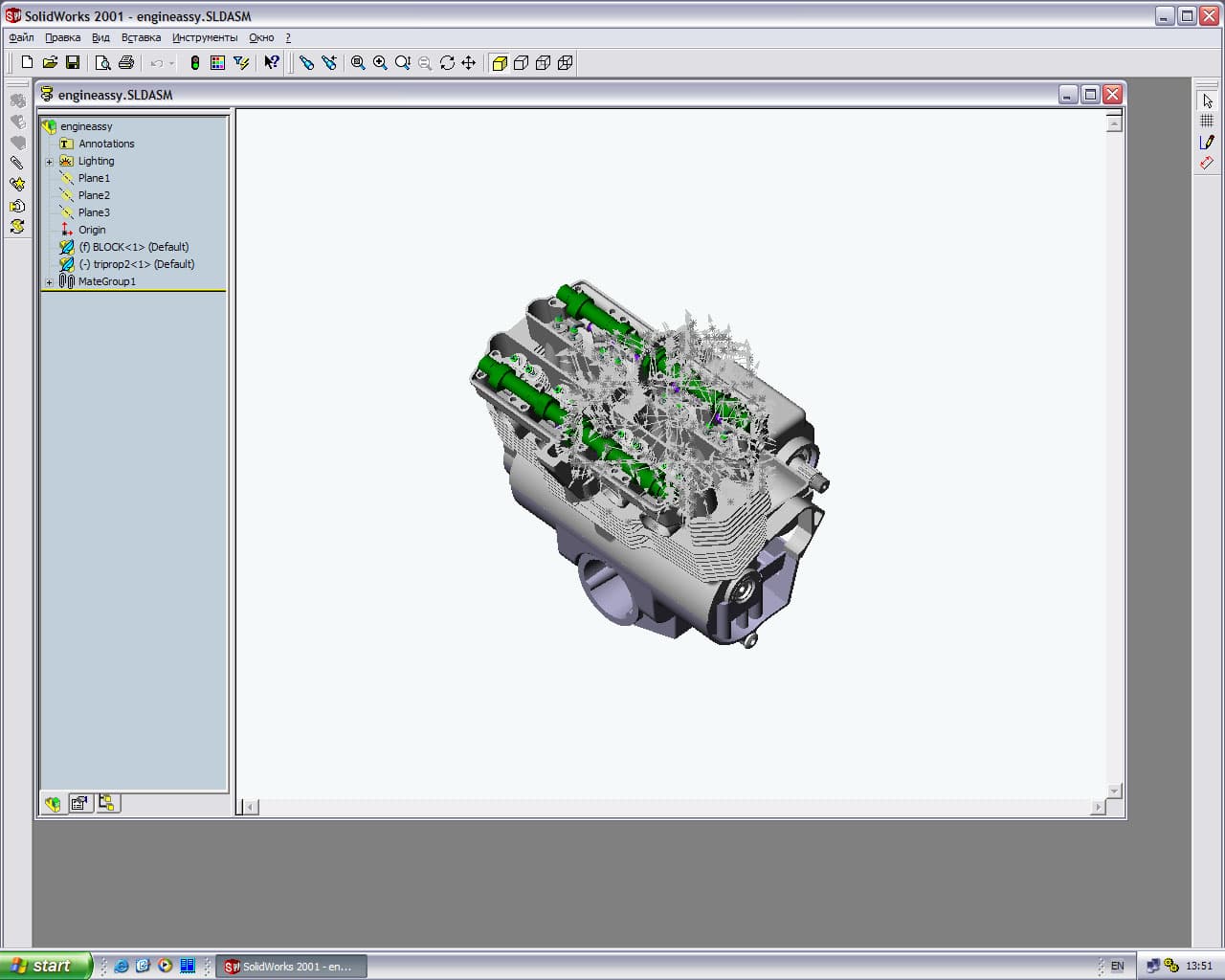Select the Rotate View tool
The width and height of the screenshot is (1225, 980).
447,63
